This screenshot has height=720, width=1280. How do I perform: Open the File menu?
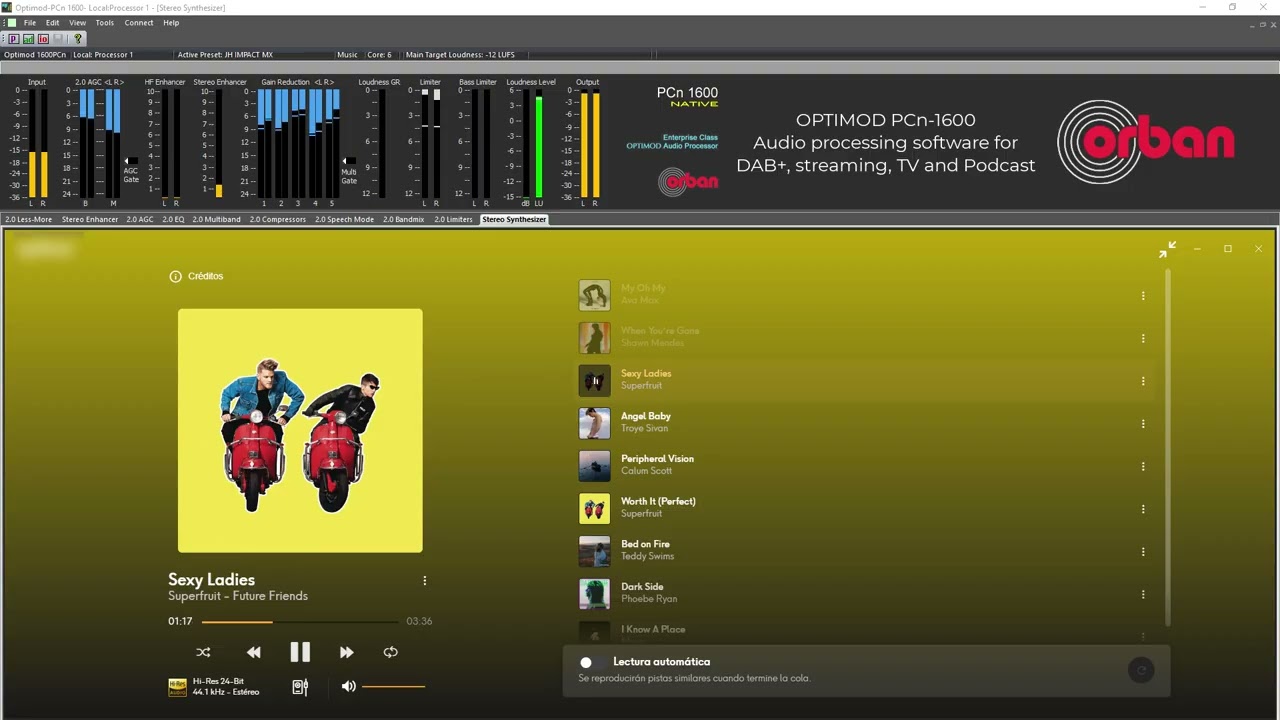point(30,23)
